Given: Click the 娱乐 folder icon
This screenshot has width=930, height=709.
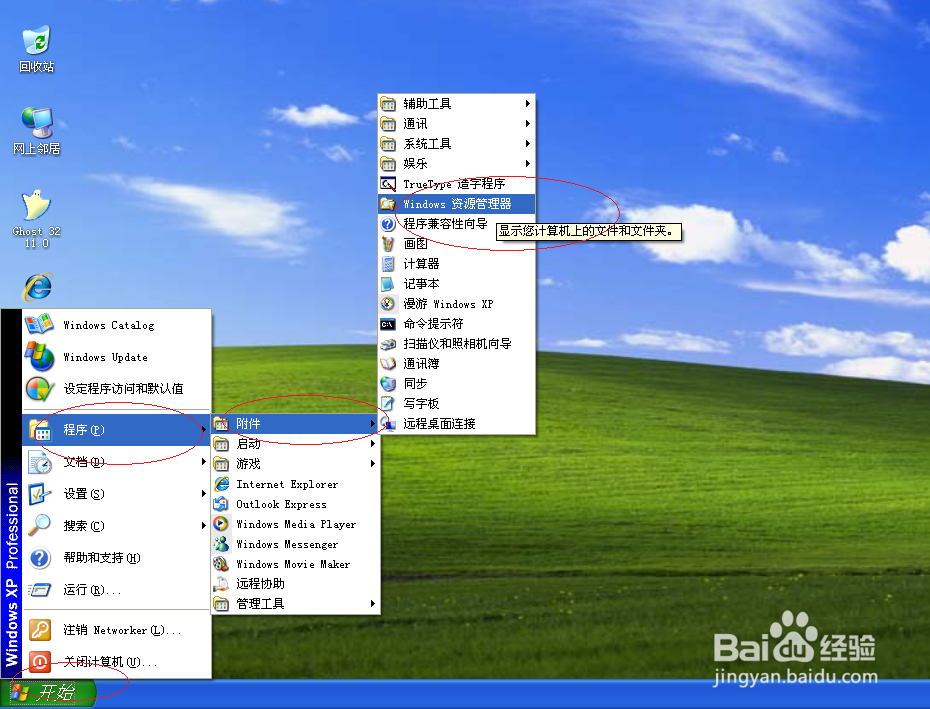Looking at the screenshot, I should pos(388,163).
